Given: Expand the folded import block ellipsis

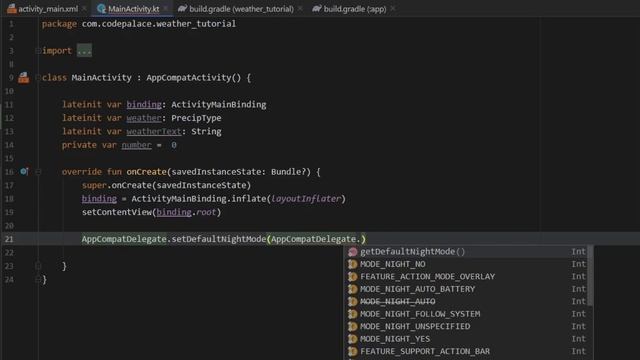Looking at the screenshot, I should pyautogui.click(x=84, y=51).
